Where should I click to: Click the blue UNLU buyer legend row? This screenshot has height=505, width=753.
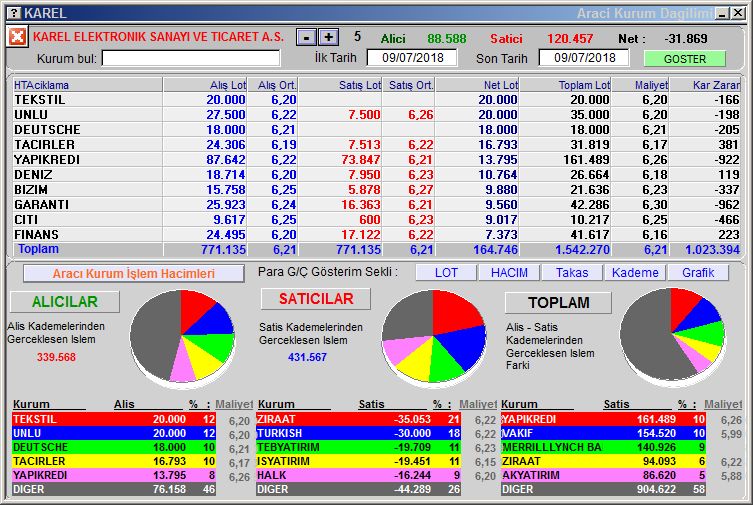coord(114,433)
